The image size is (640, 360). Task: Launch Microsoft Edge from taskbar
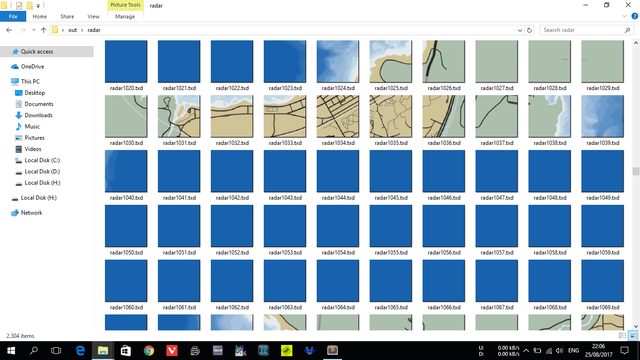(80, 351)
